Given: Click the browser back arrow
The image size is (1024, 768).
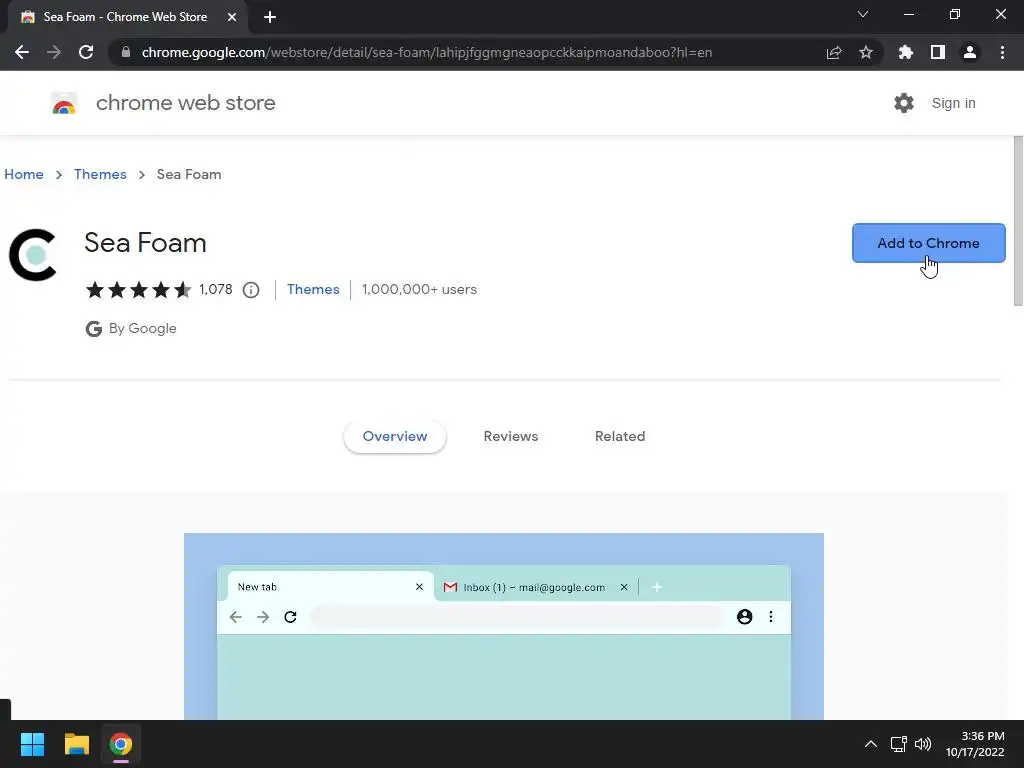Looking at the screenshot, I should (x=22, y=52).
